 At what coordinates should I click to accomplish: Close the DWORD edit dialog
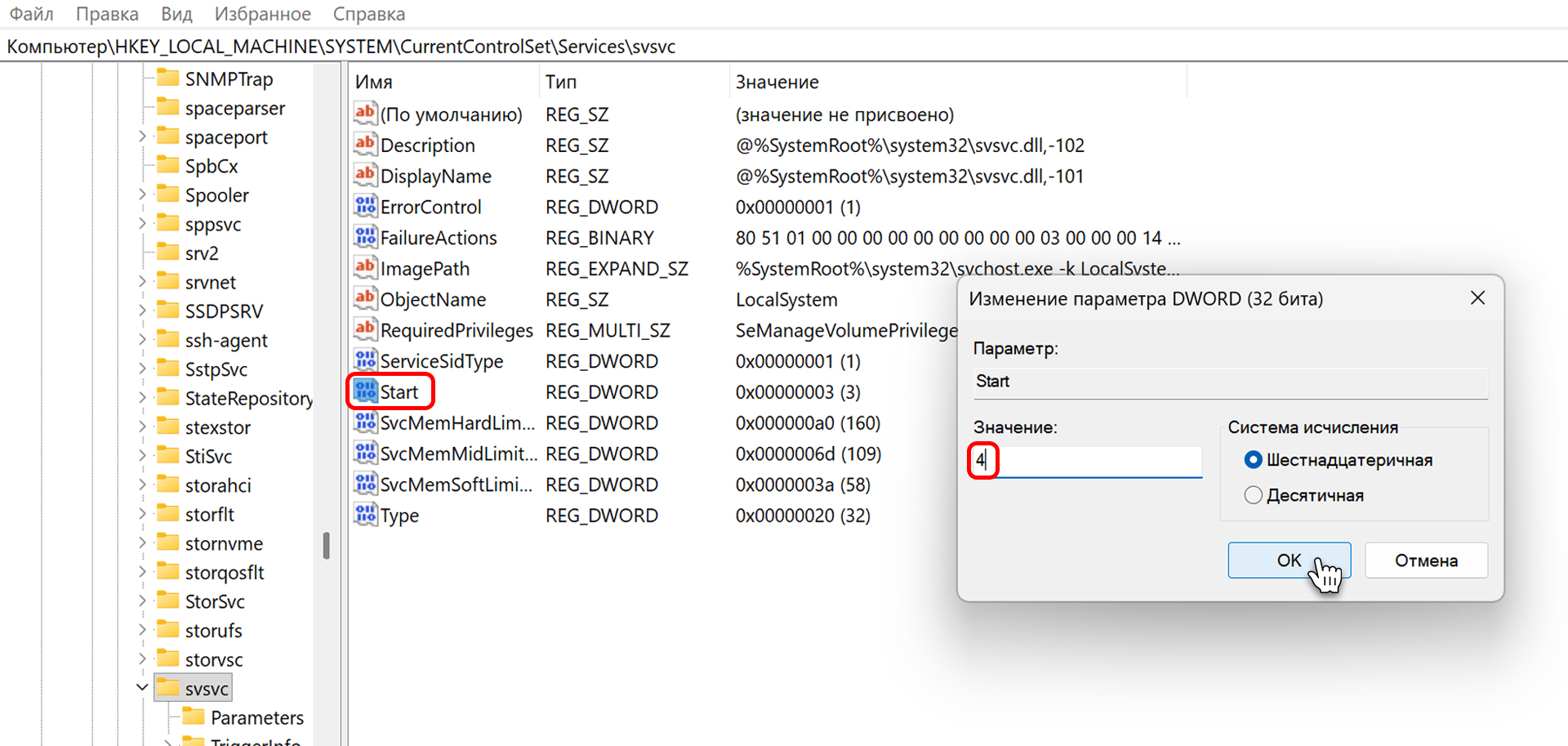tap(1477, 298)
